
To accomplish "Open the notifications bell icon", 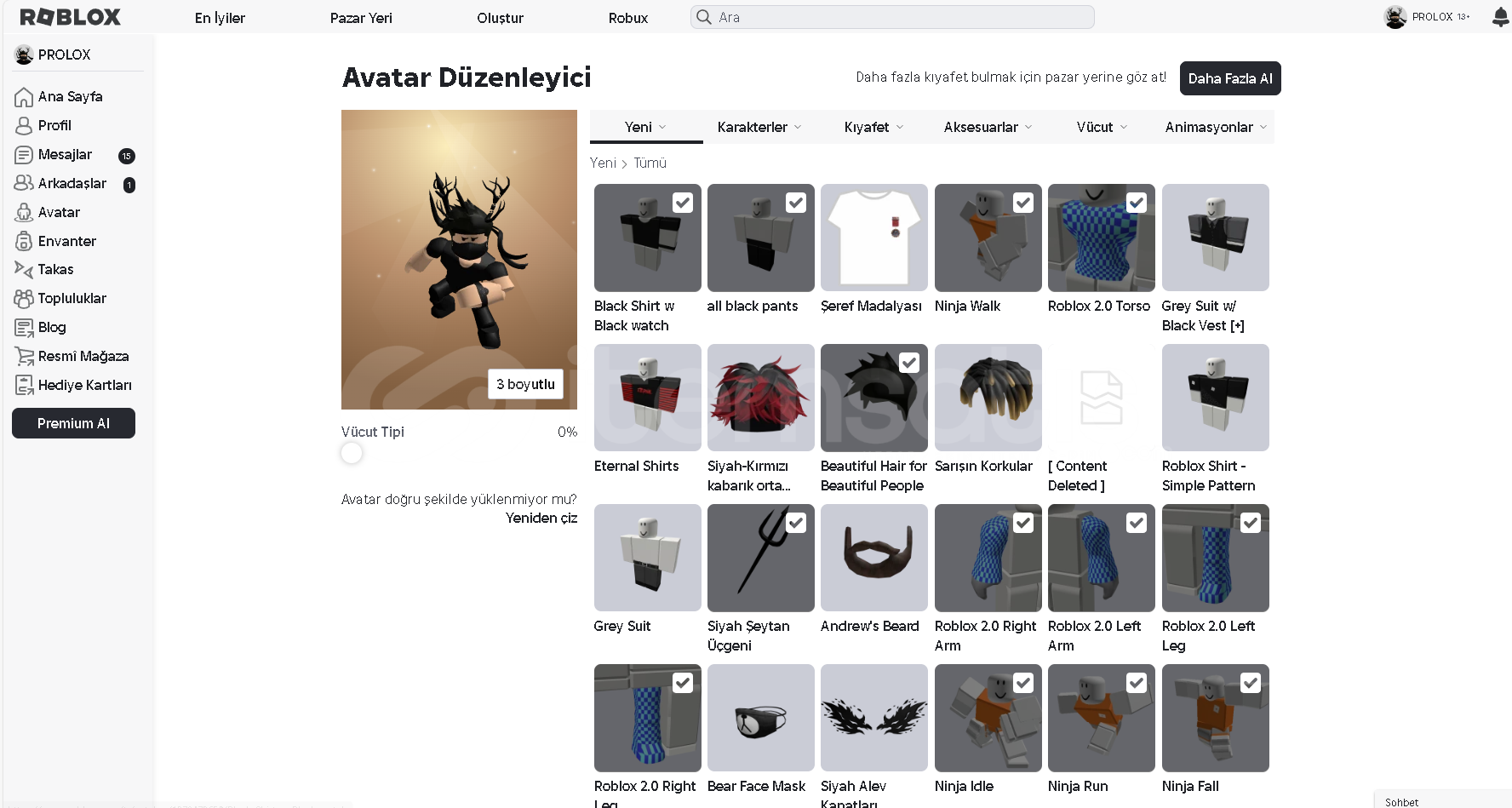I will pyautogui.click(x=1500, y=17).
